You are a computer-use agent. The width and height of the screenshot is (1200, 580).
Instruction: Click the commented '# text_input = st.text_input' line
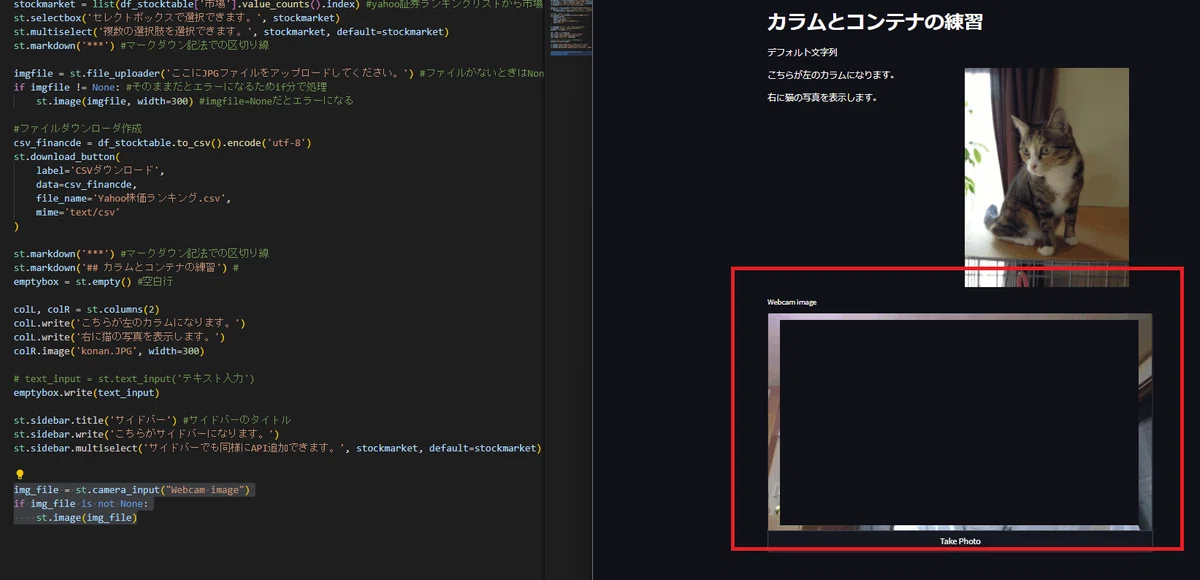pyautogui.click(x=135, y=379)
